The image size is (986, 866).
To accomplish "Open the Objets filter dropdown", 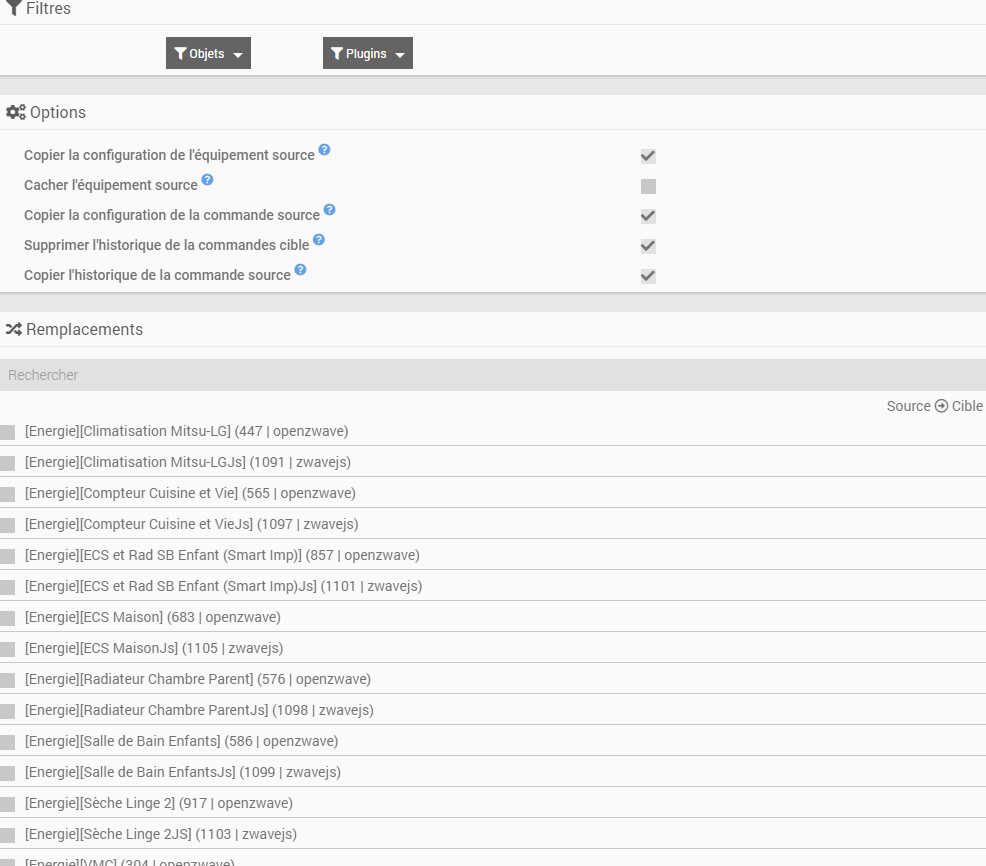I will click(208, 54).
